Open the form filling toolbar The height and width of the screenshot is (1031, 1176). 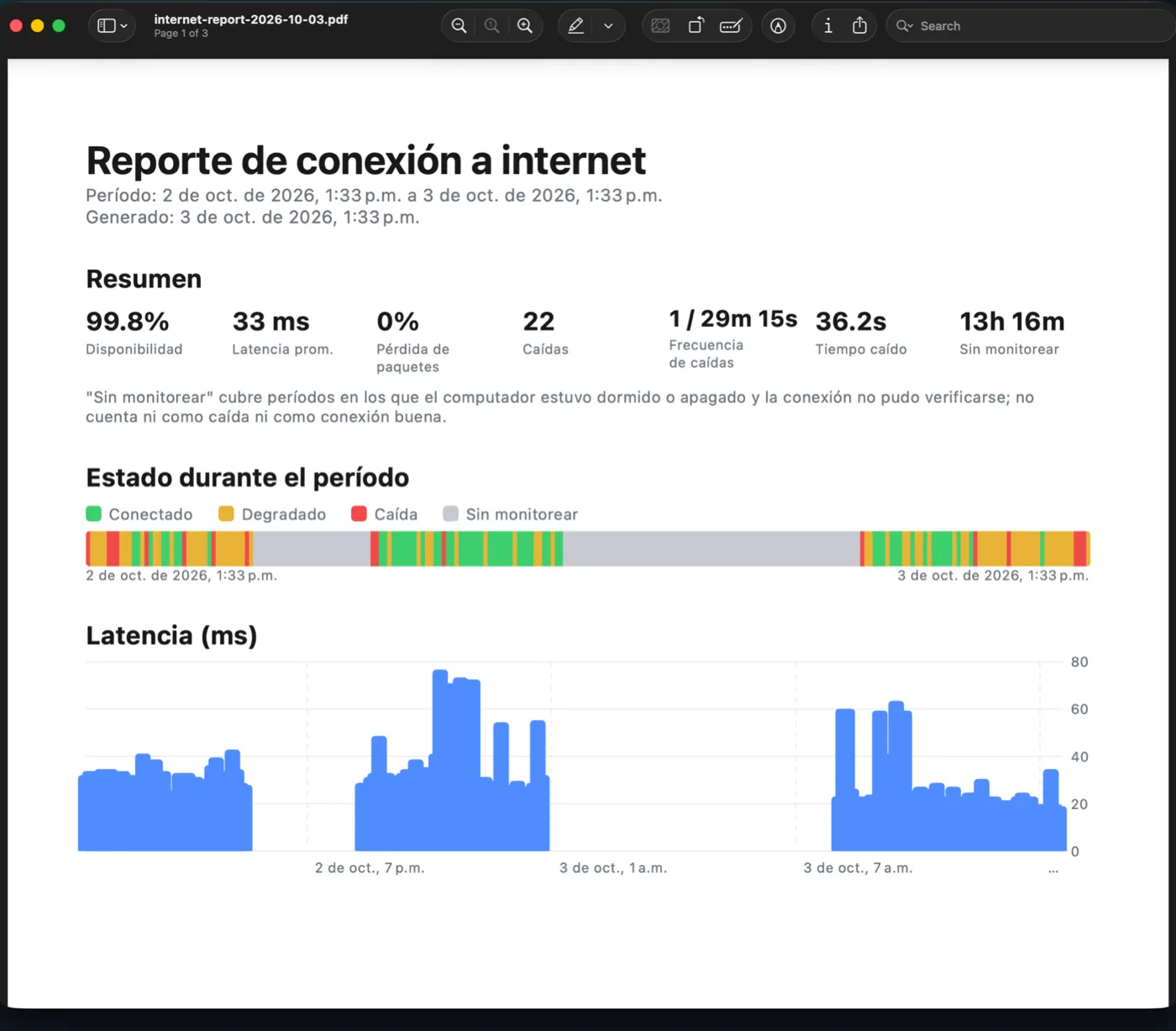(731, 26)
